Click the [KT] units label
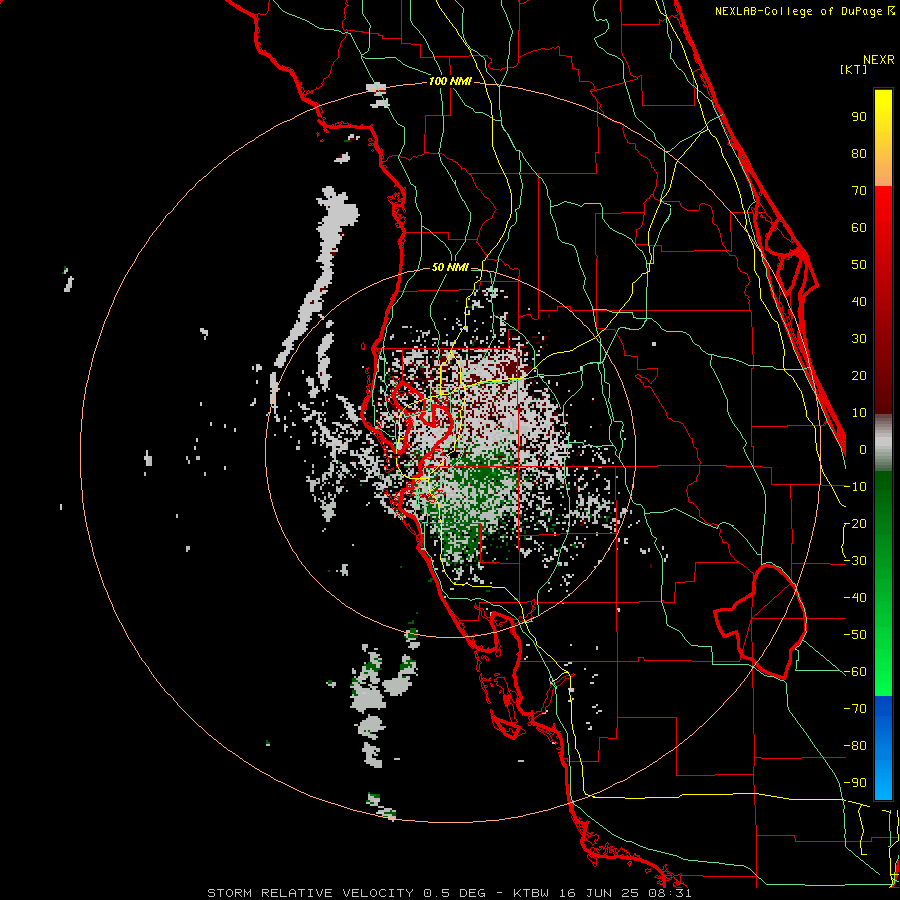 (x=854, y=69)
